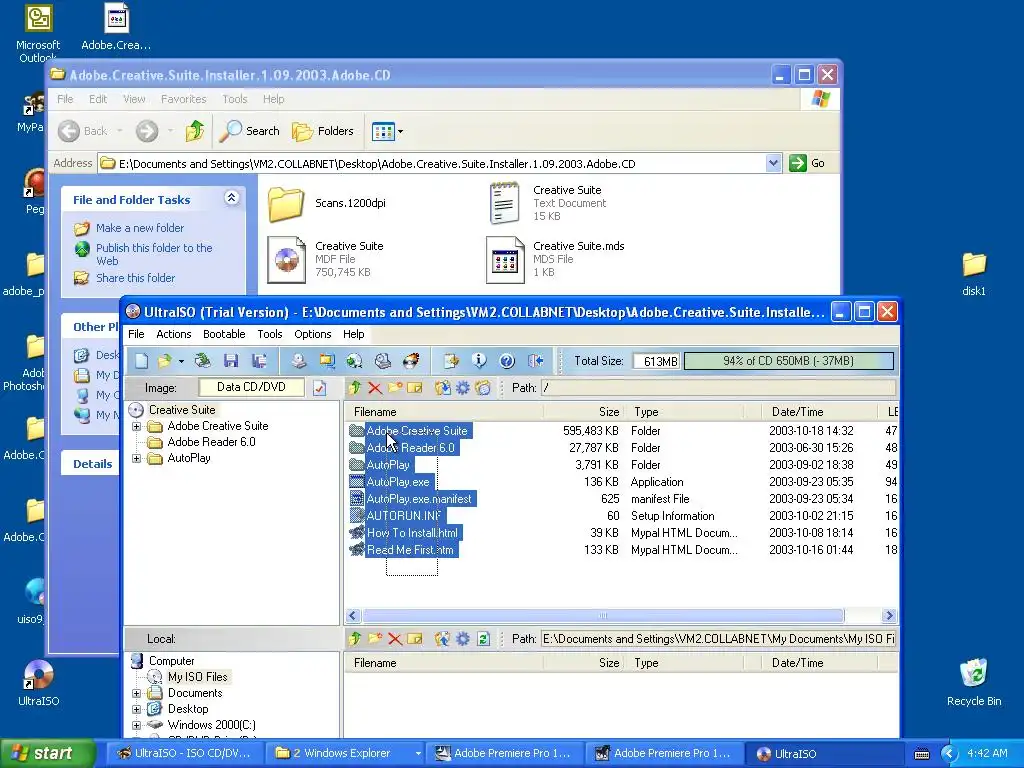Image resolution: width=1024 pixels, height=768 pixels.
Task: Expand the Desktop node in Local tree
Action: pyautogui.click(x=136, y=709)
